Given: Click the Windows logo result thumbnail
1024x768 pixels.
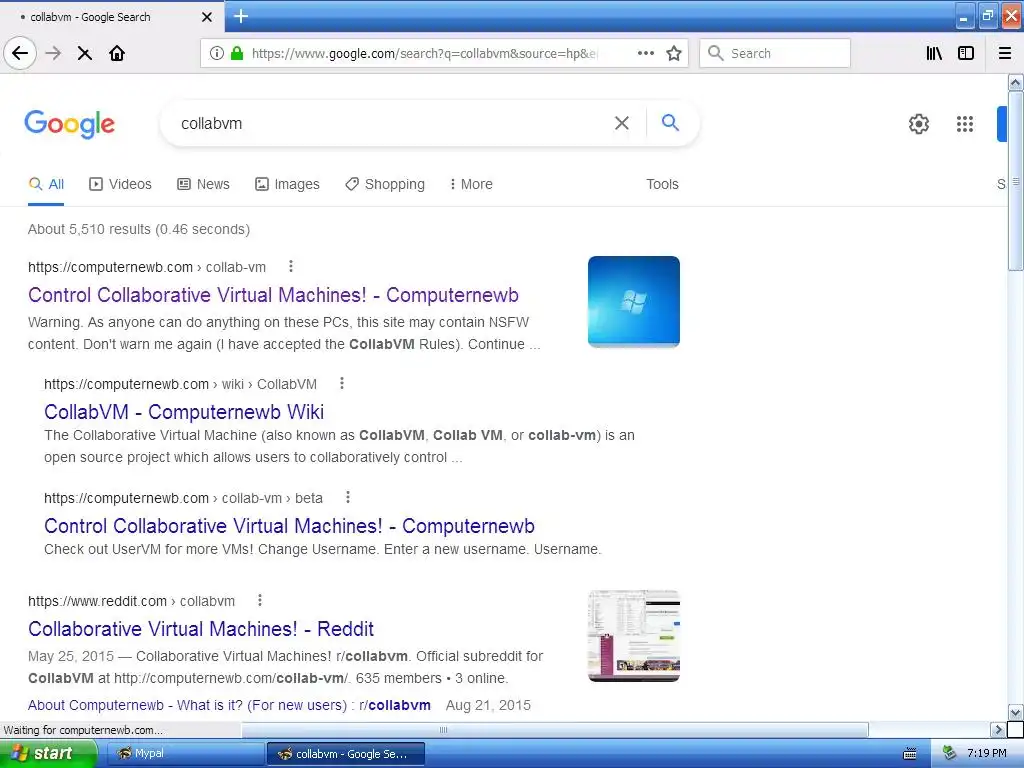Looking at the screenshot, I should [x=633, y=302].
